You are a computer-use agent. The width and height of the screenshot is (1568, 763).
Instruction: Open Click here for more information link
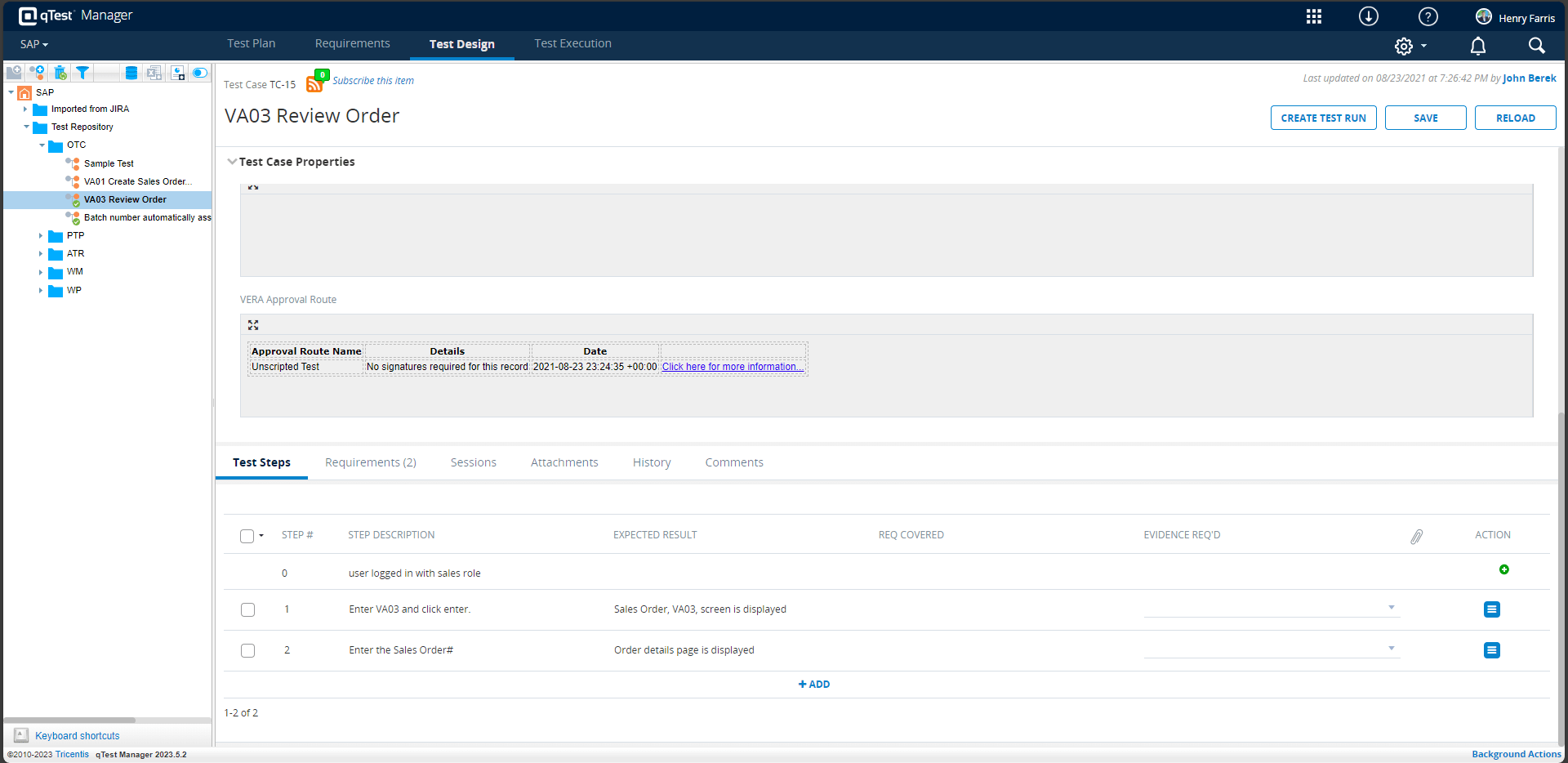pyautogui.click(x=733, y=367)
